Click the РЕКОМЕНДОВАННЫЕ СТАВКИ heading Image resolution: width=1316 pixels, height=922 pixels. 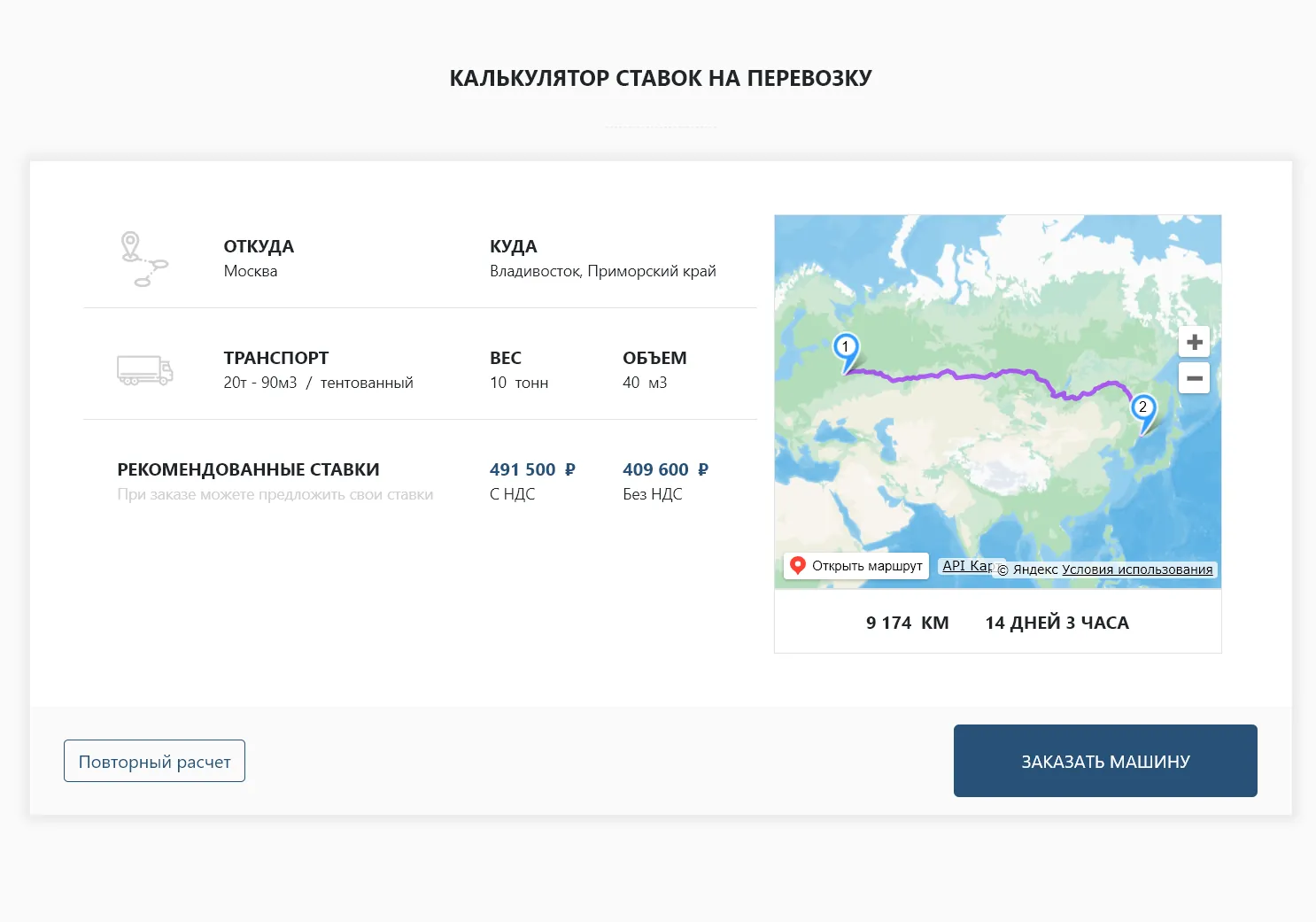coord(248,469)
